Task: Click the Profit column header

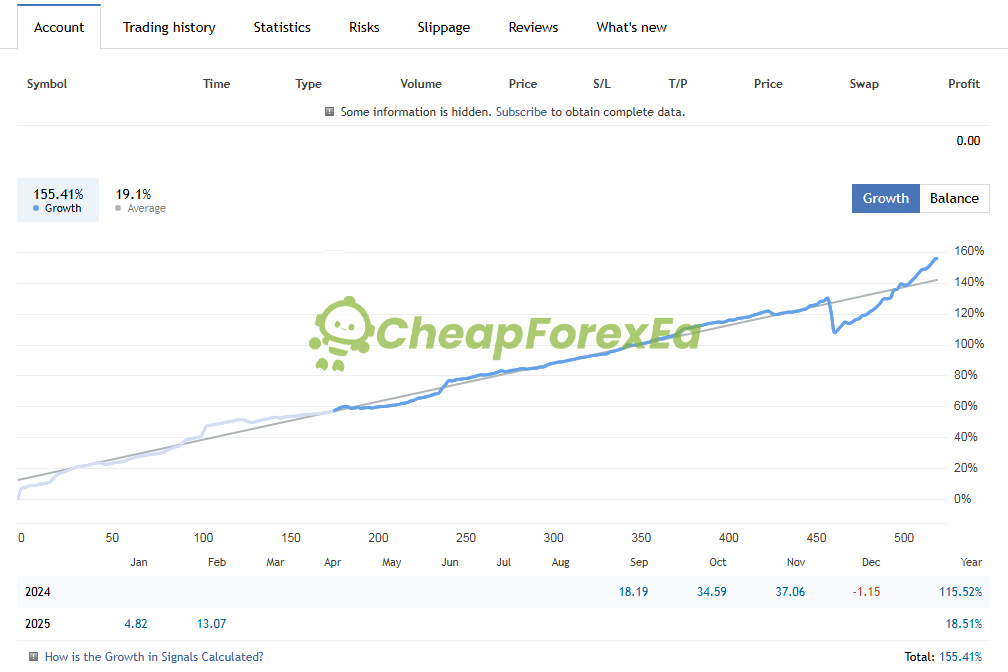Action: tap(964, 84)
